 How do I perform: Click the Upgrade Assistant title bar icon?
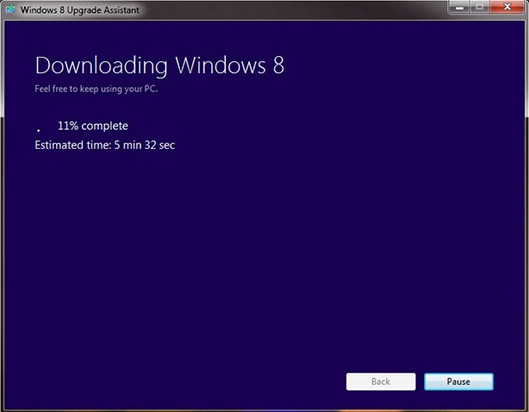[10, 9]
